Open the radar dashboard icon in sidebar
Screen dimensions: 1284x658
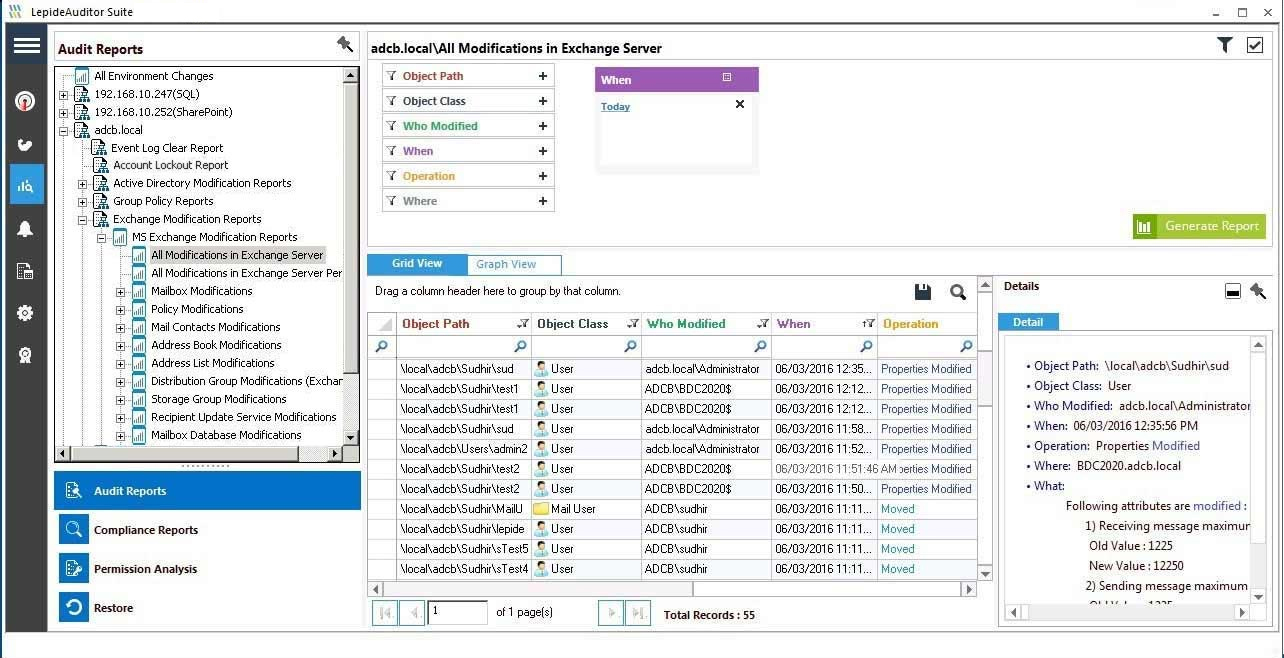(26, 101)
